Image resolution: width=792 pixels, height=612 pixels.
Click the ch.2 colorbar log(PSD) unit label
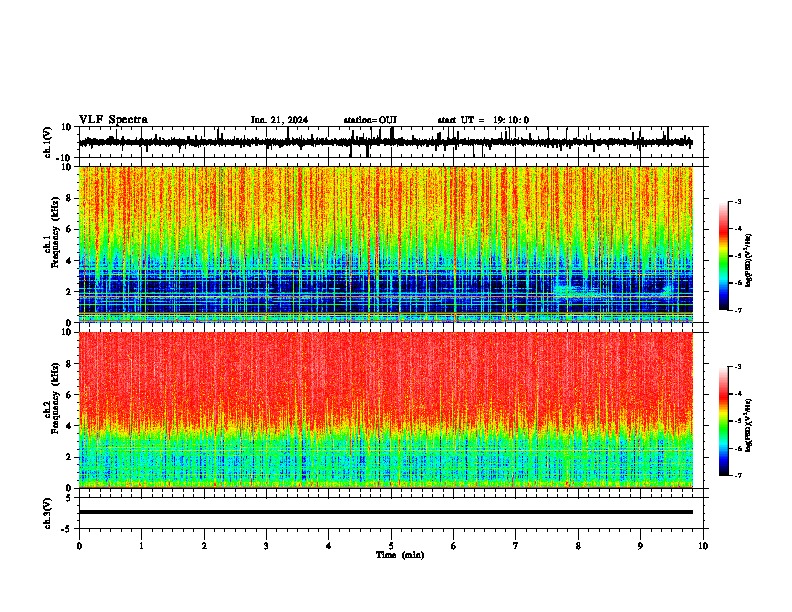pos(749,426)
